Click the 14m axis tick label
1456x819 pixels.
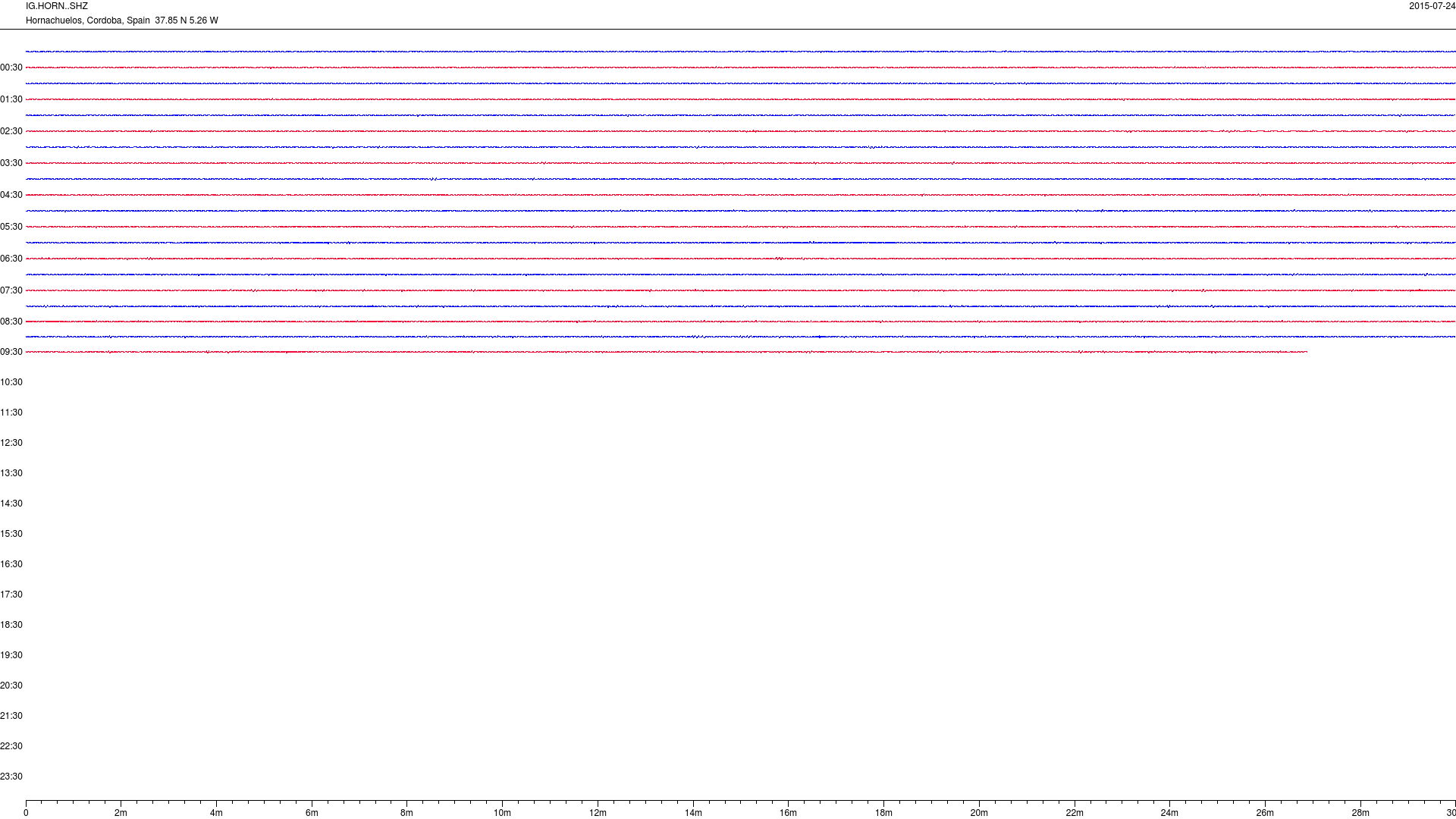693,813
